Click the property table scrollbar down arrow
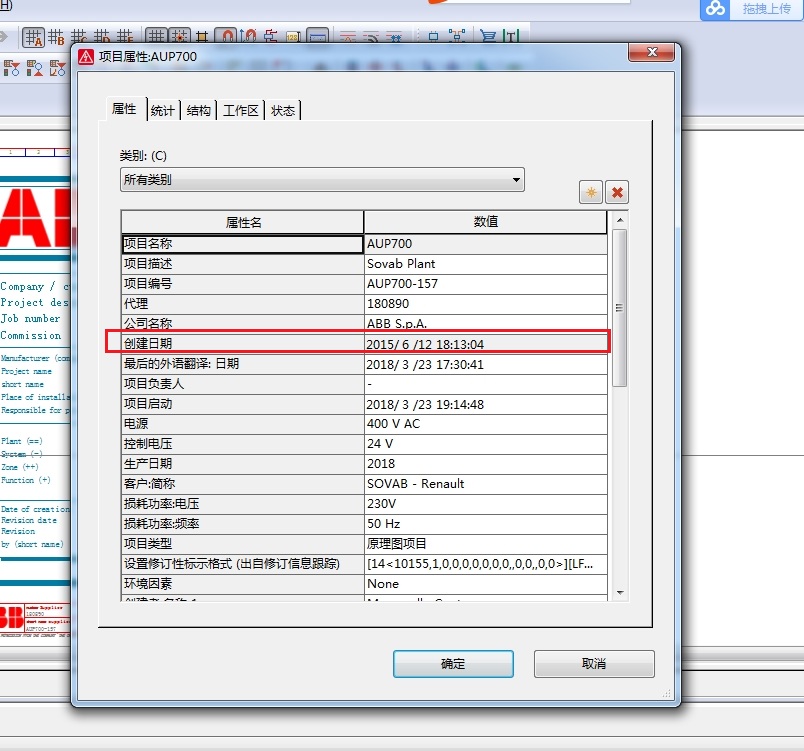This screenshot has width=804, height=751. pyautogui.click(x=620, y=592)
